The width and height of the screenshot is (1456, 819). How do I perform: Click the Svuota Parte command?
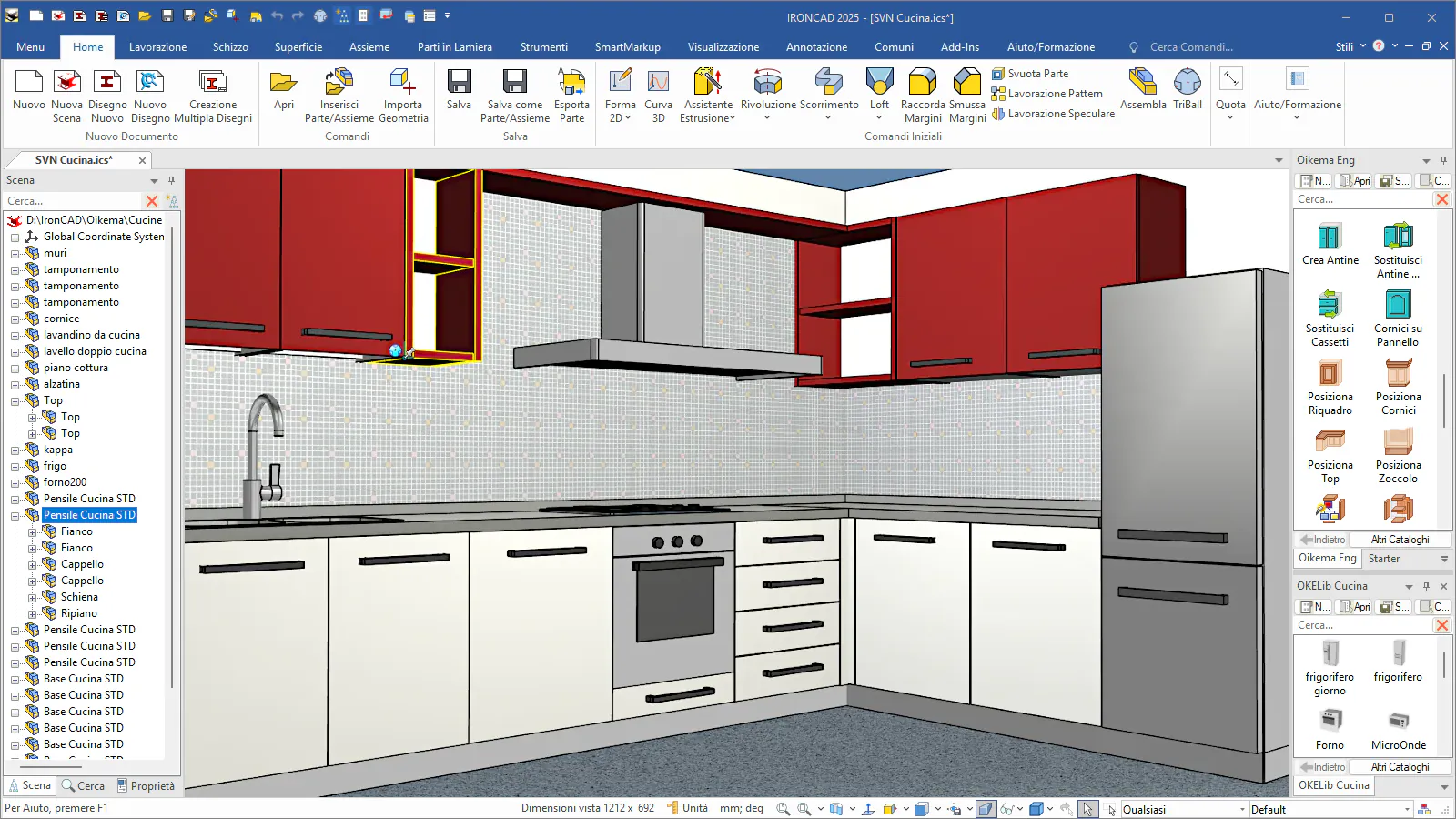coord(1037,74)
